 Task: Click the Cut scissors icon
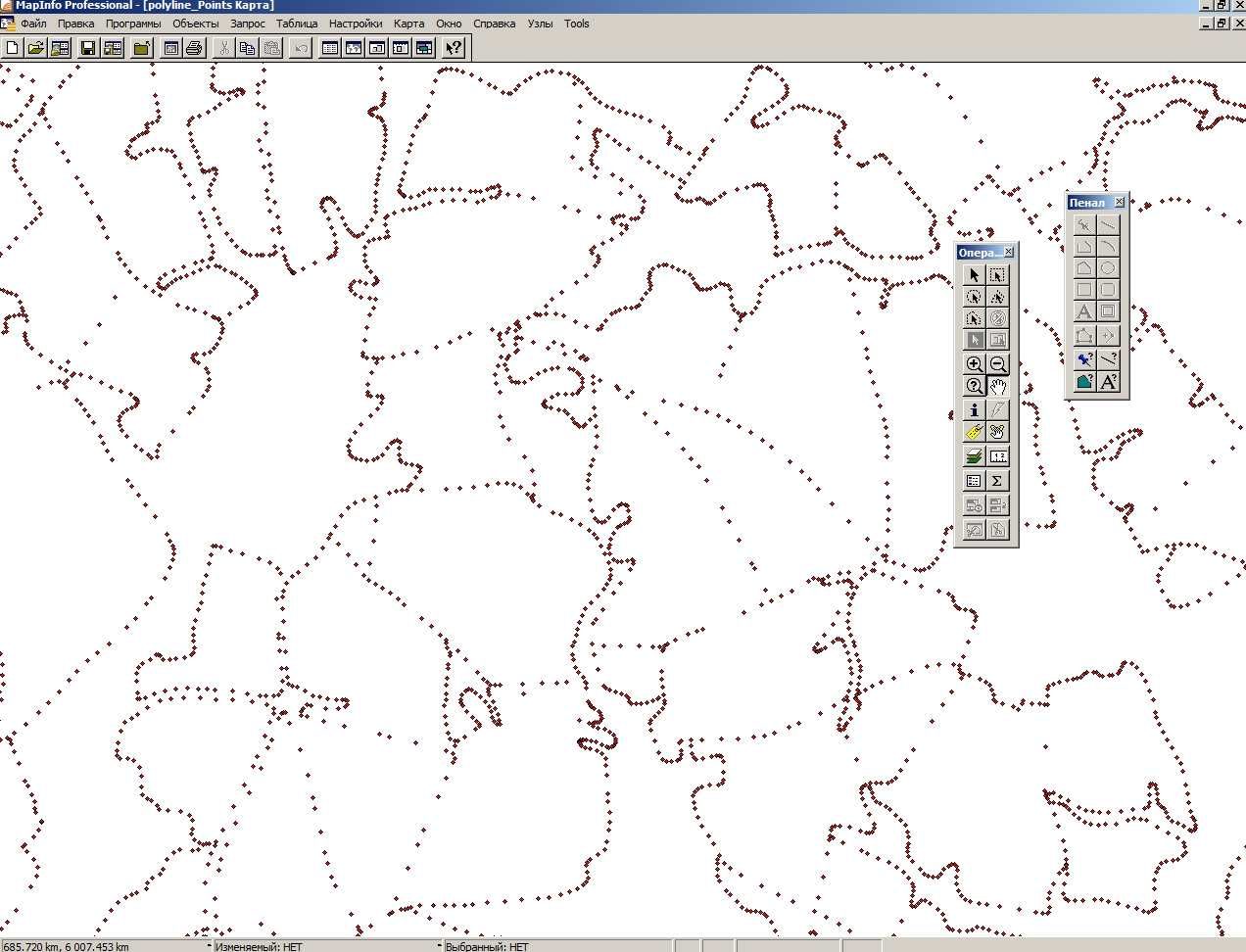(223, 47)
